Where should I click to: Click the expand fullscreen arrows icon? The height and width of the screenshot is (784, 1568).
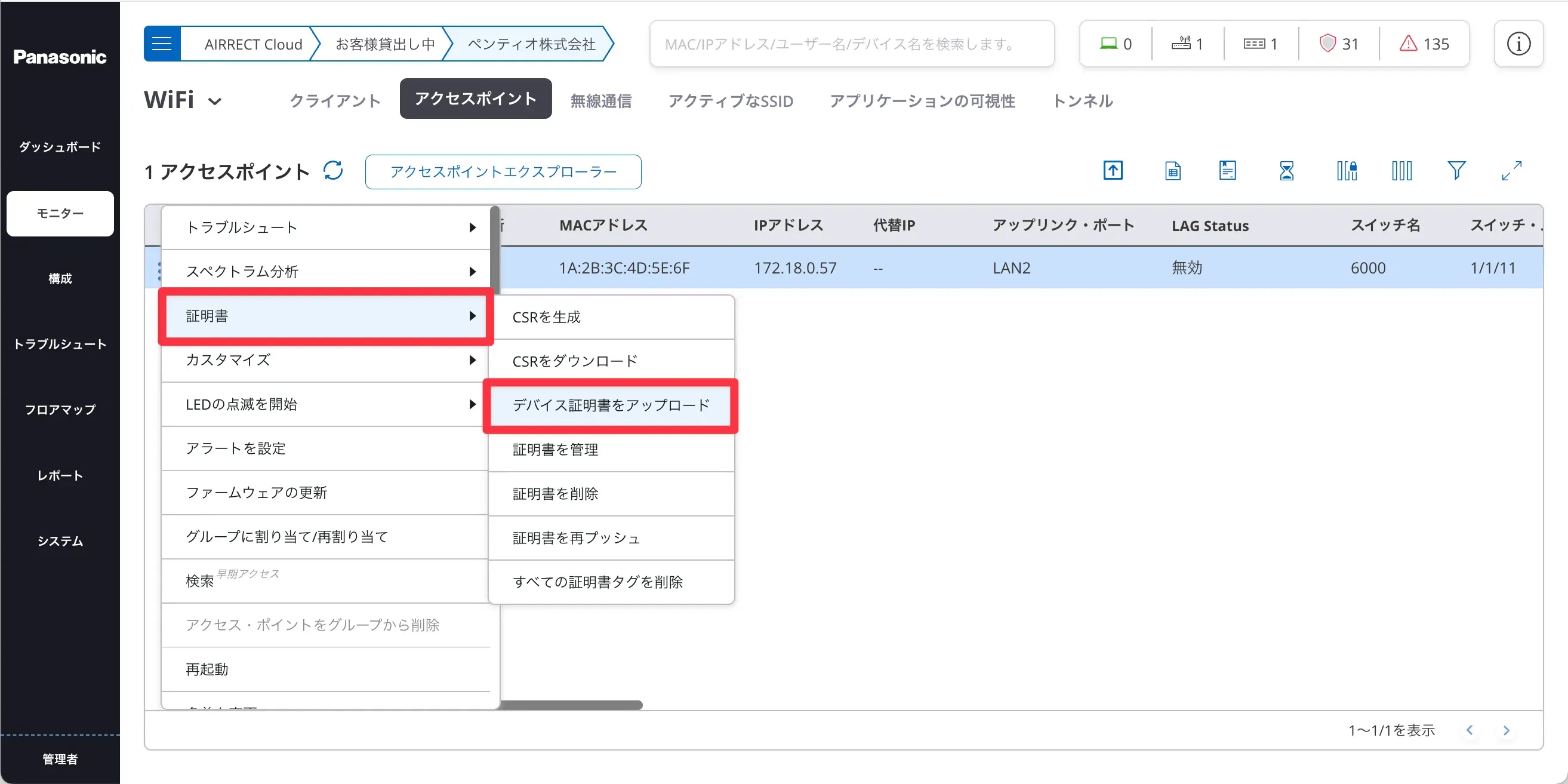[1511, 171]
